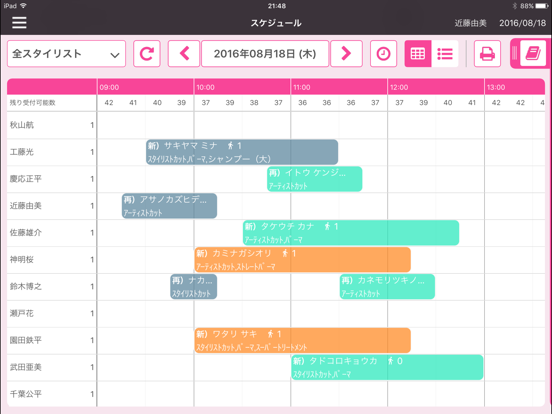Open タドコロキョウカ appointment

[x=387, y=367]
